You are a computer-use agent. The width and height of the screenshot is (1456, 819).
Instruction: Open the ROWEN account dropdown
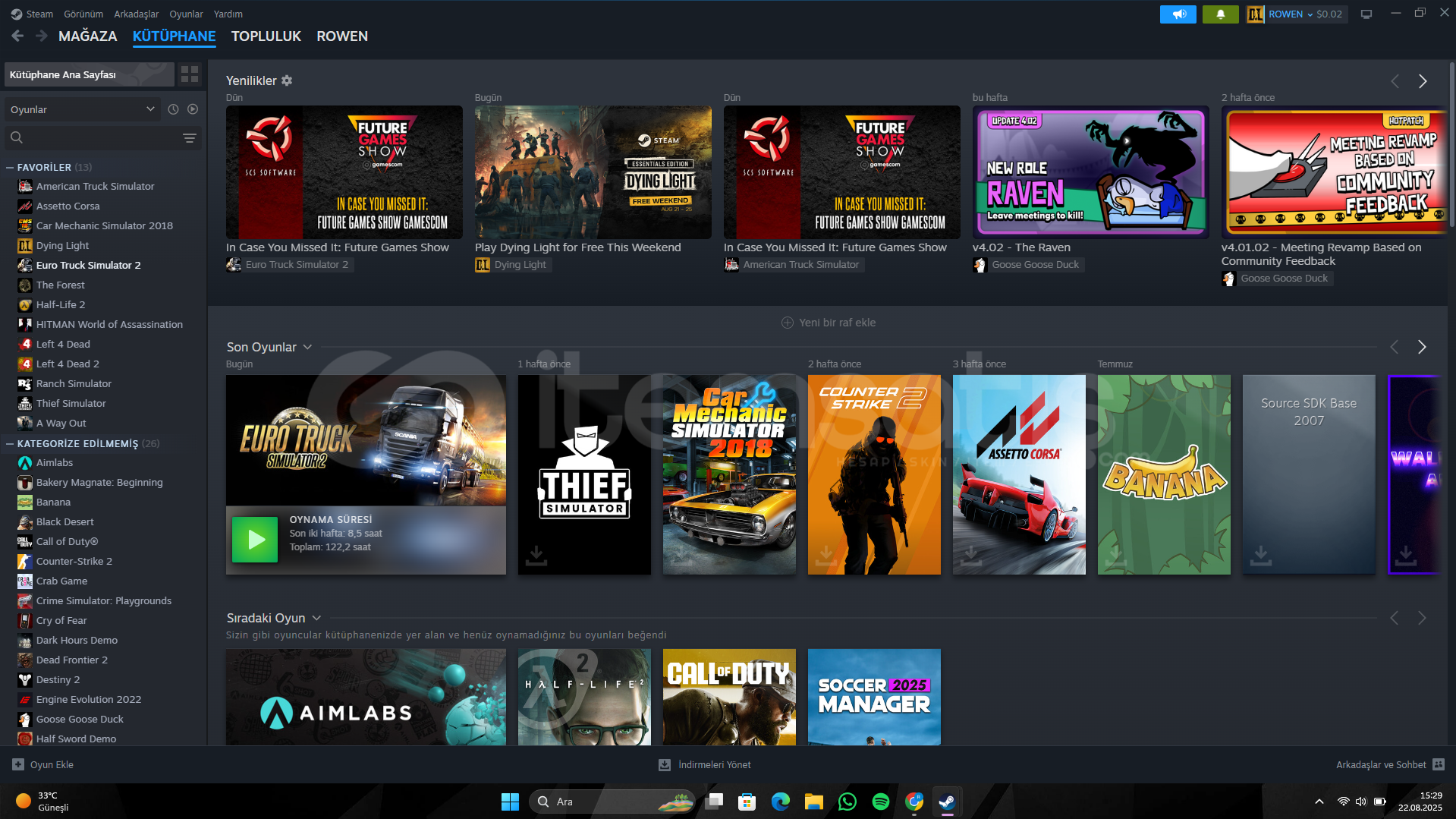click(x=1297, y=14)
